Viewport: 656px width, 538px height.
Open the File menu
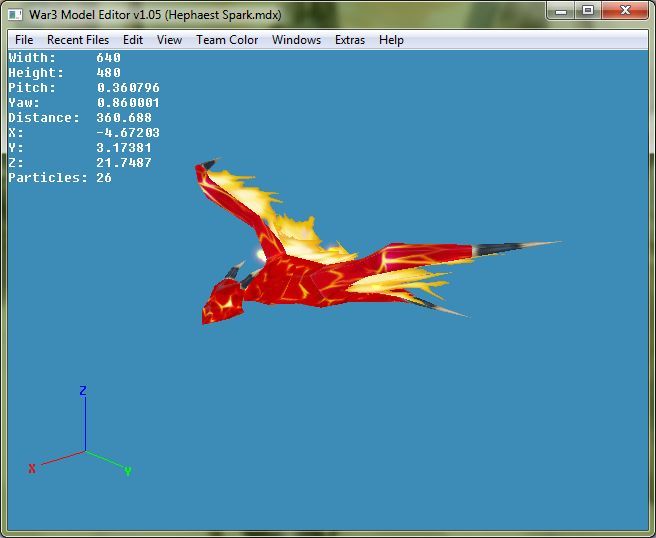click(24, 40)
